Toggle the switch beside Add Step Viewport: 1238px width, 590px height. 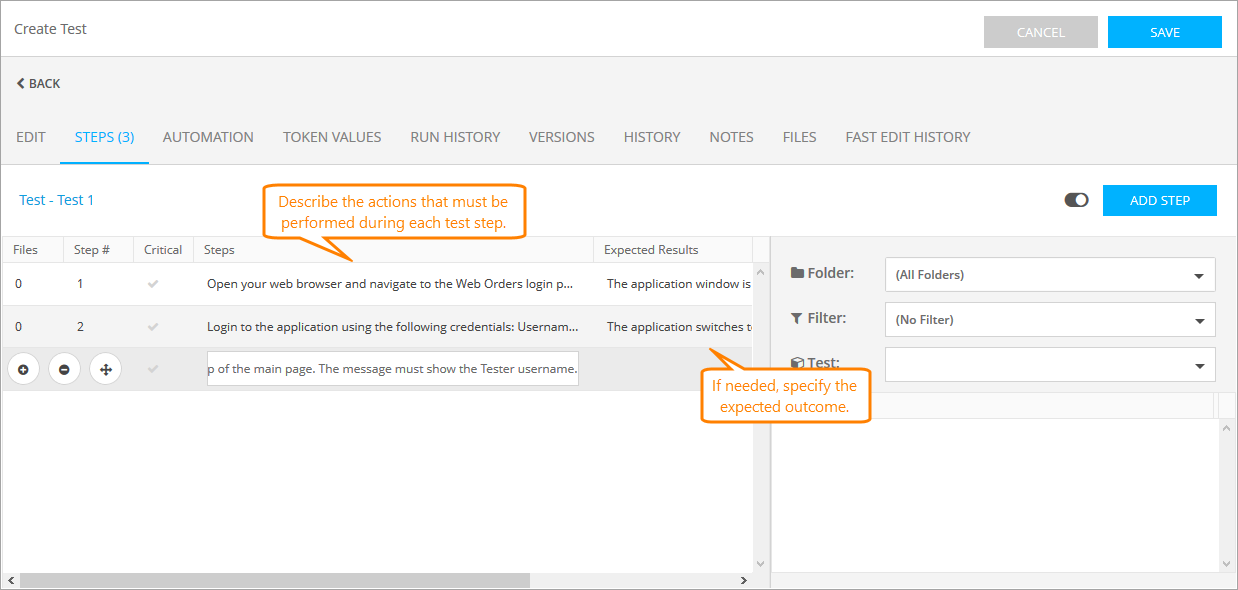pyautogui.click(x=1076, y=200)
